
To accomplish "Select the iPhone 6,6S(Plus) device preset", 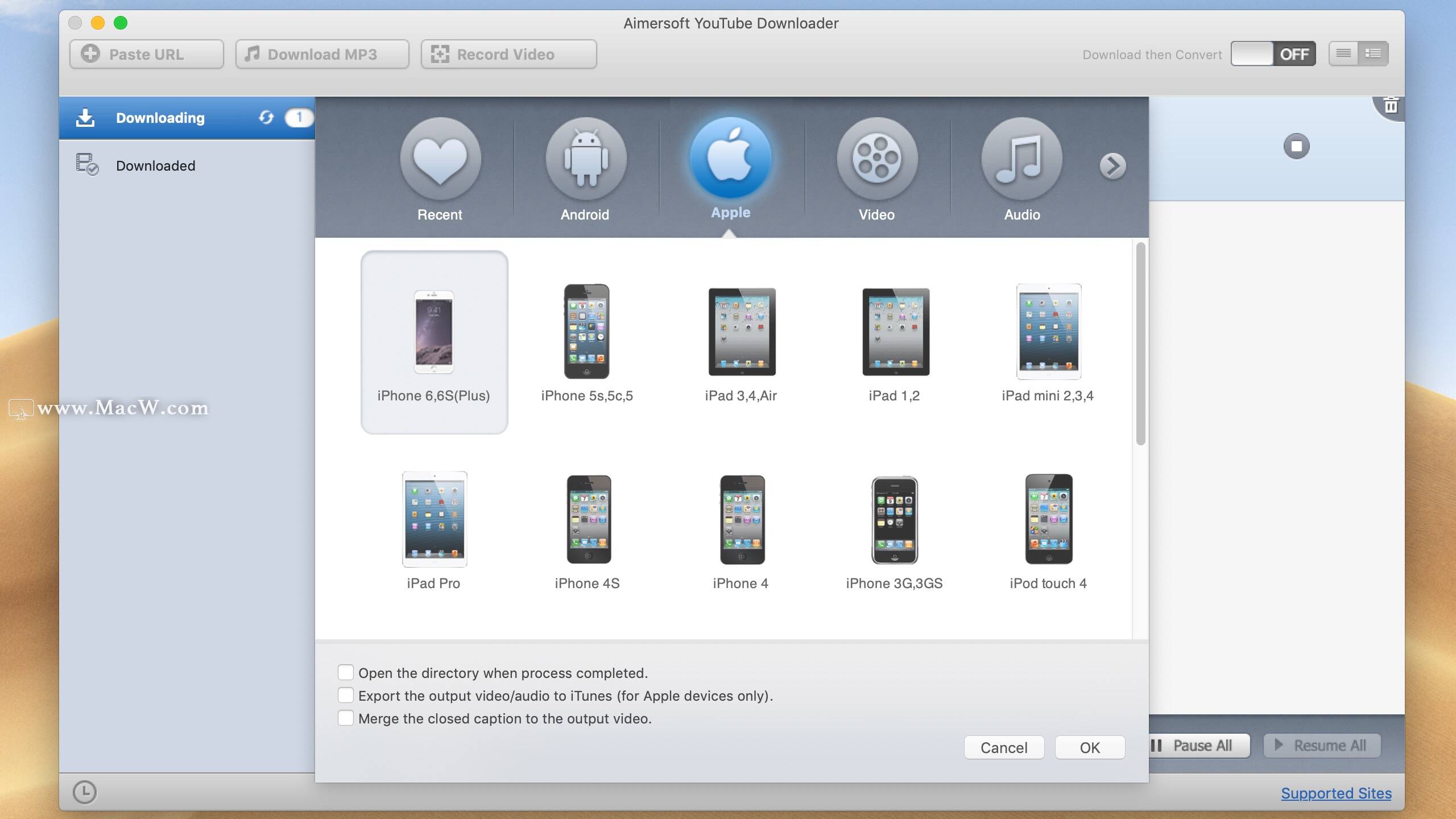I will click(x=434, y=342).
